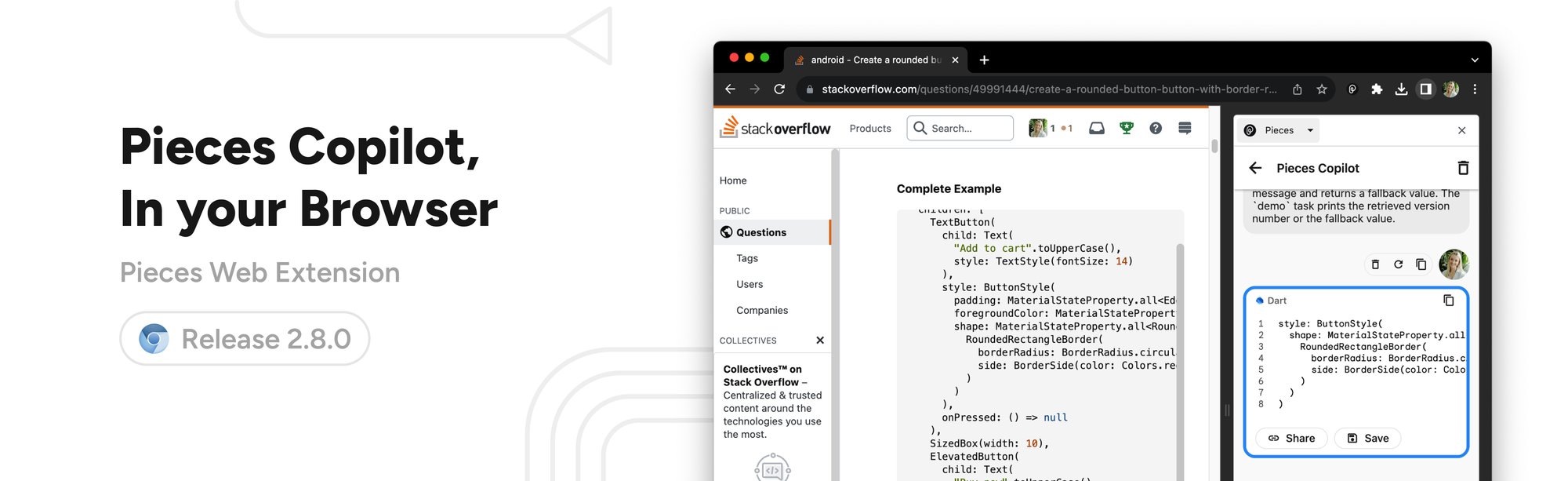Go to Home in left sidebar

click(733, 180)
